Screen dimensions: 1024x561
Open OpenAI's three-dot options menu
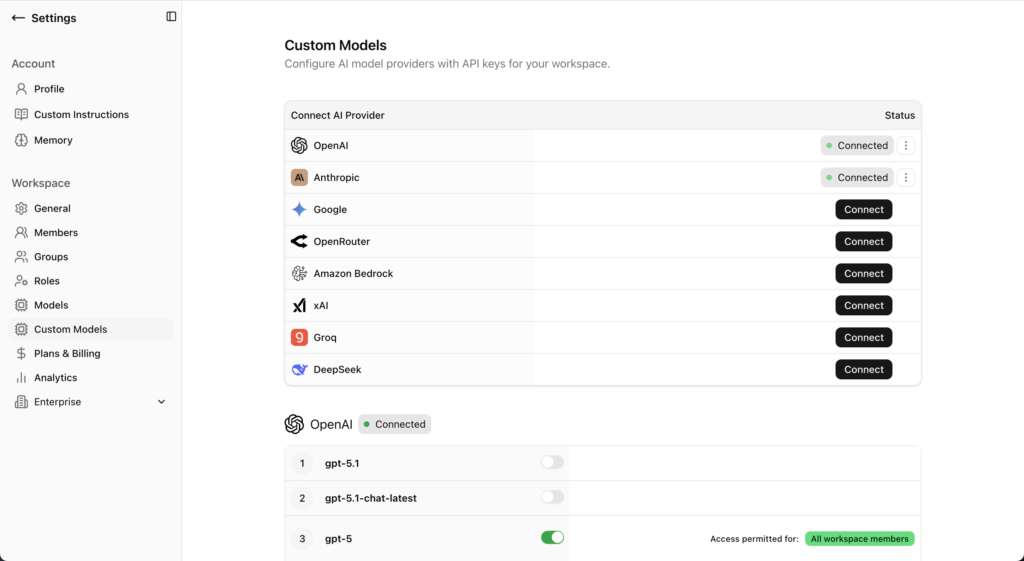(906, 146)
